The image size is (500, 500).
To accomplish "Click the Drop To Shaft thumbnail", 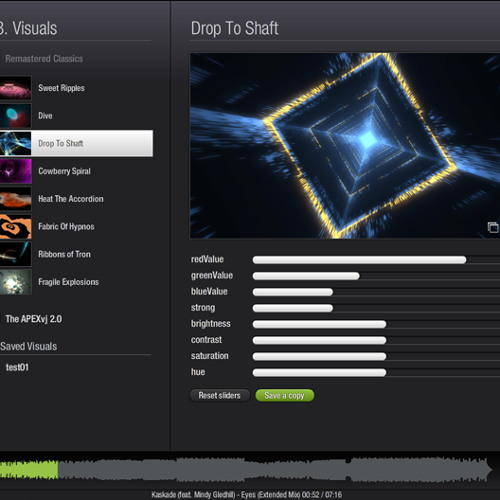I will pyautogui.click(x=15, y=143).
